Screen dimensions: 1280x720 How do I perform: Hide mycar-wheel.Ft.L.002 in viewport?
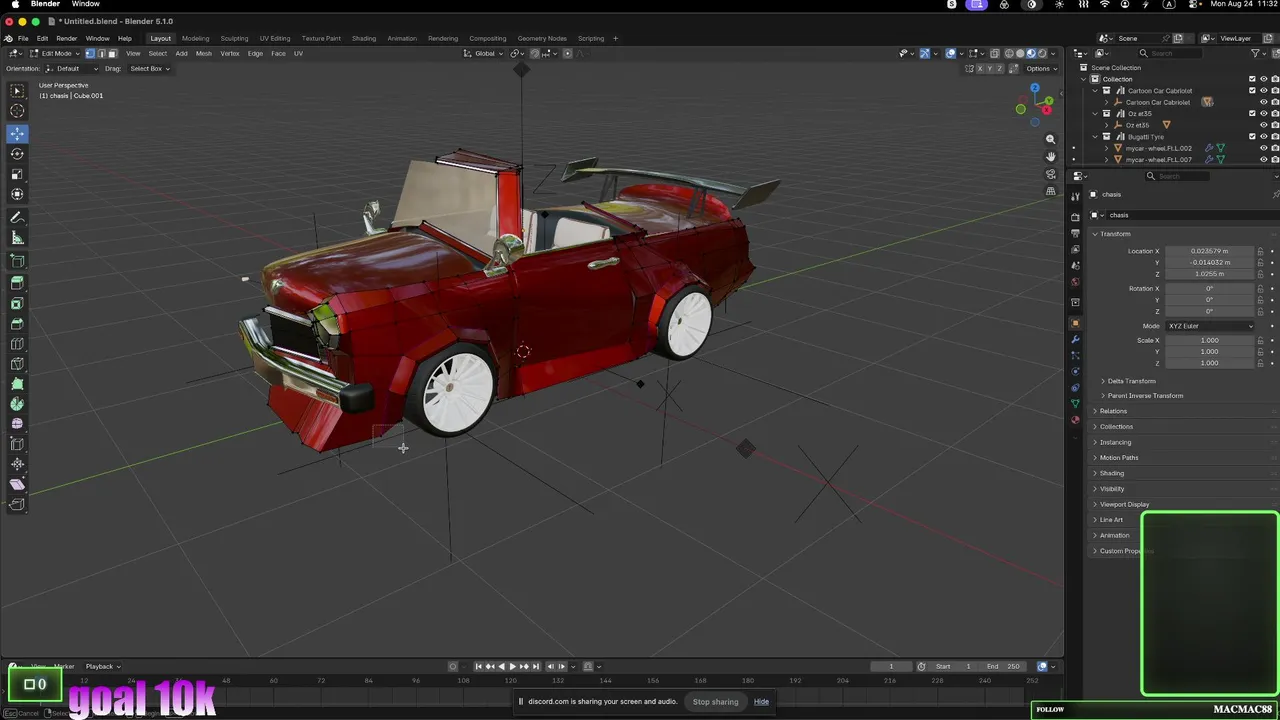(x=1263, y=148)
